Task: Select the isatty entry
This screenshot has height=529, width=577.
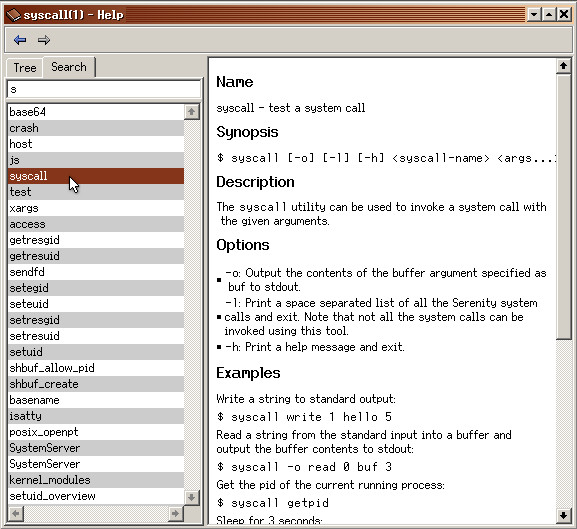Action: tap(96, 416)
